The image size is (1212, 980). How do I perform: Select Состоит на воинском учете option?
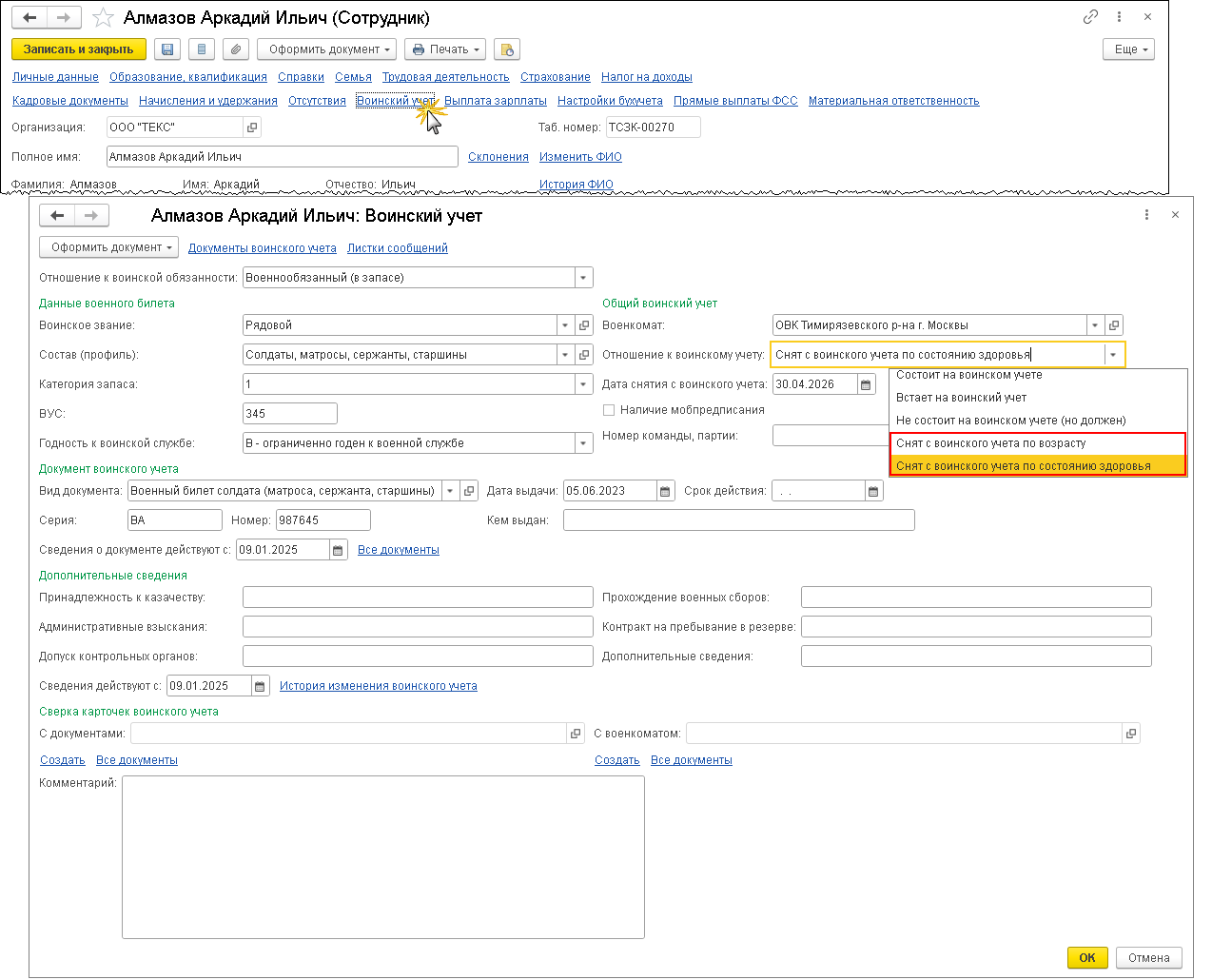click(1038, 376)
